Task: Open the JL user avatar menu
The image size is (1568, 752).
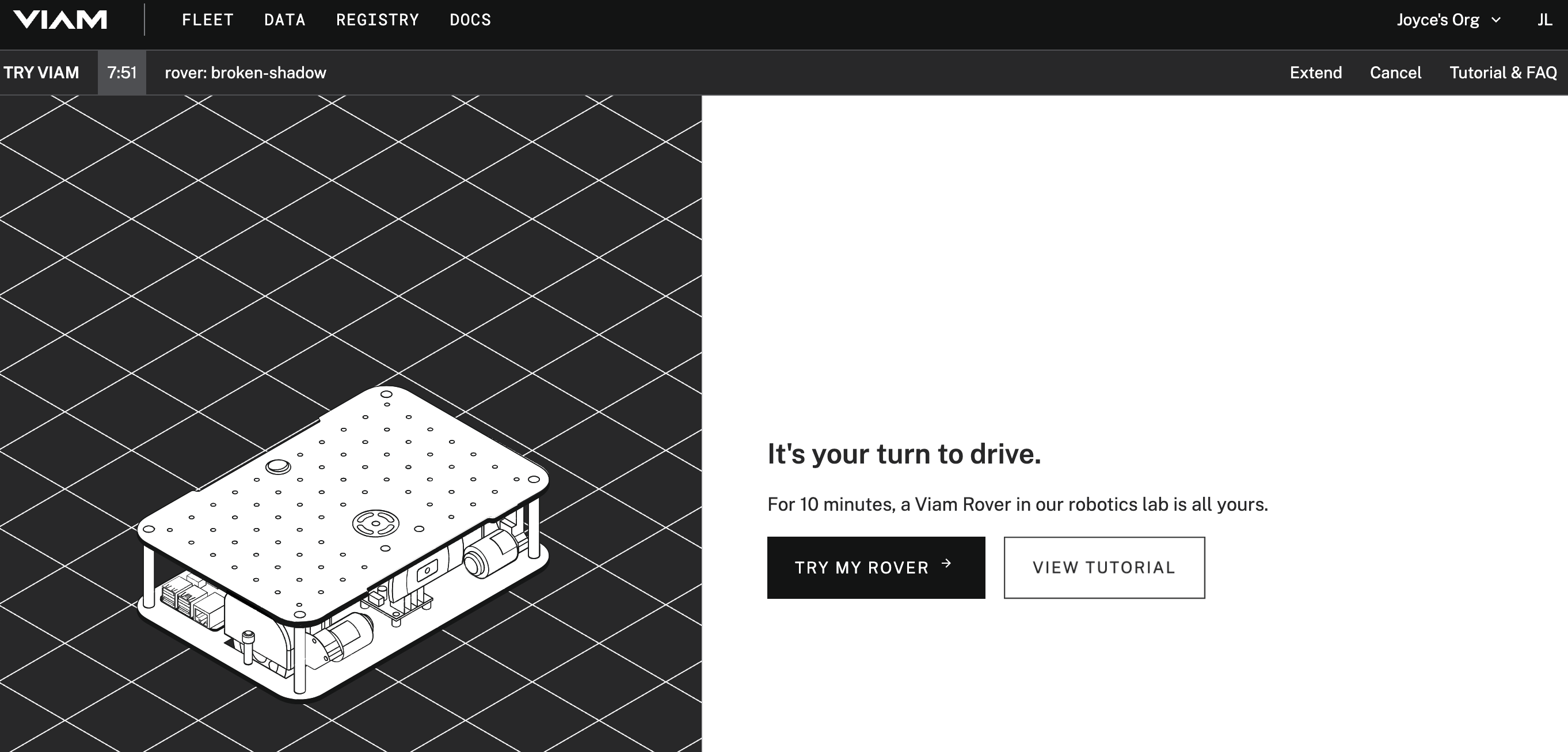Action: tap(1544, 20)
